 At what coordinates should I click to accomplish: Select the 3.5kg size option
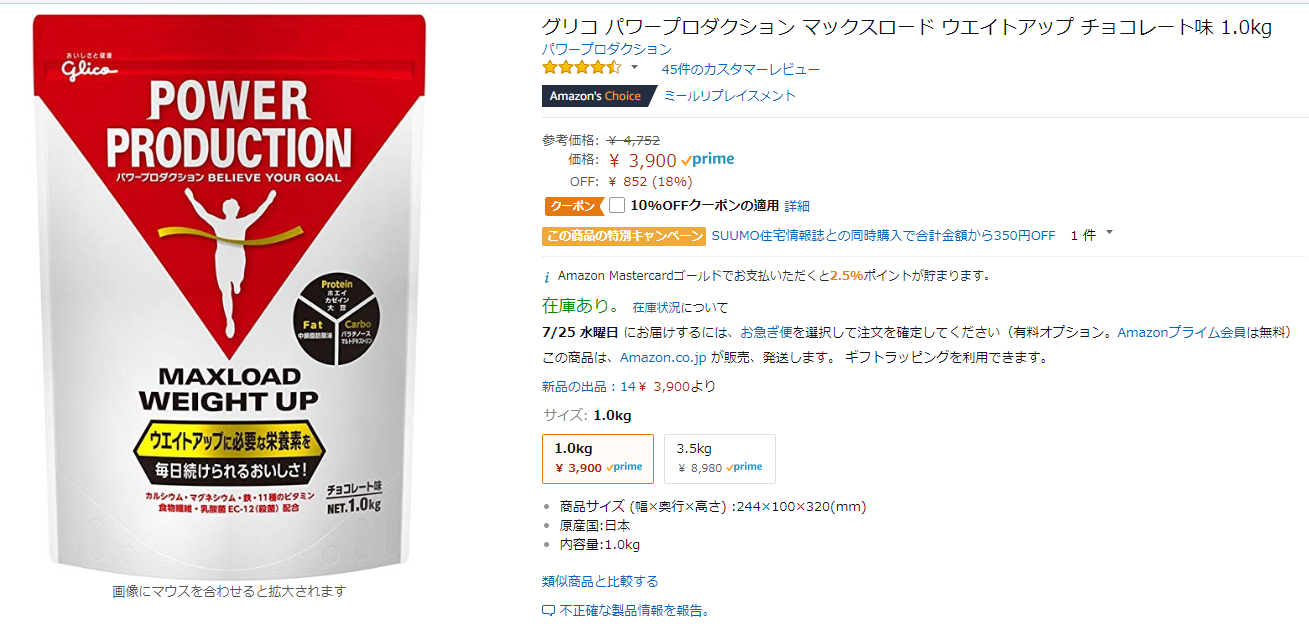coord(719,458)
